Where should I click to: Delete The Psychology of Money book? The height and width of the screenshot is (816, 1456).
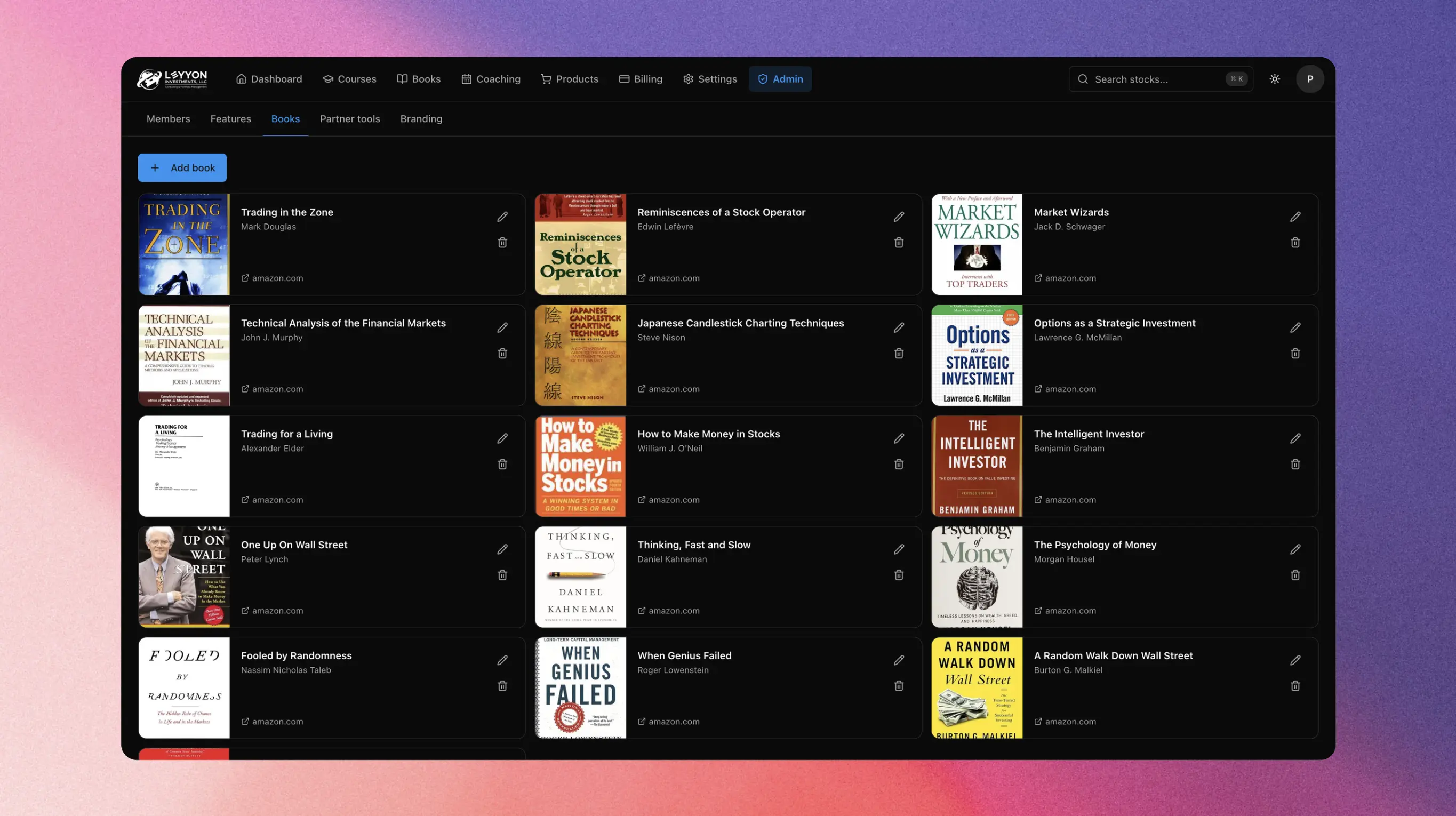click(x=1295, y=575)
